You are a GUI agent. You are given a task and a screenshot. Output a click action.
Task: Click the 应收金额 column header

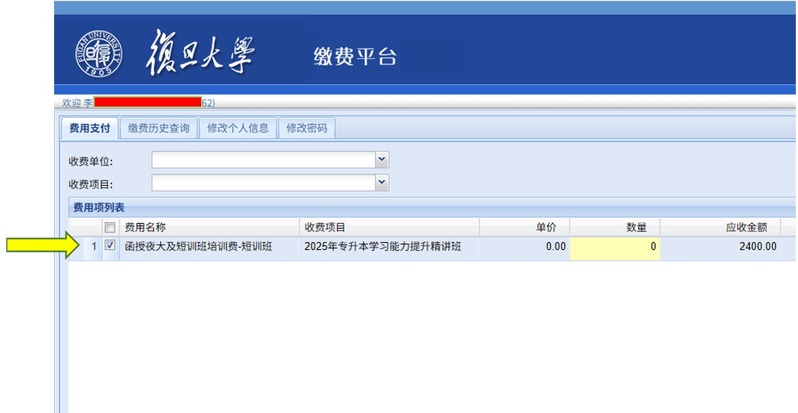tap(718, 228)
